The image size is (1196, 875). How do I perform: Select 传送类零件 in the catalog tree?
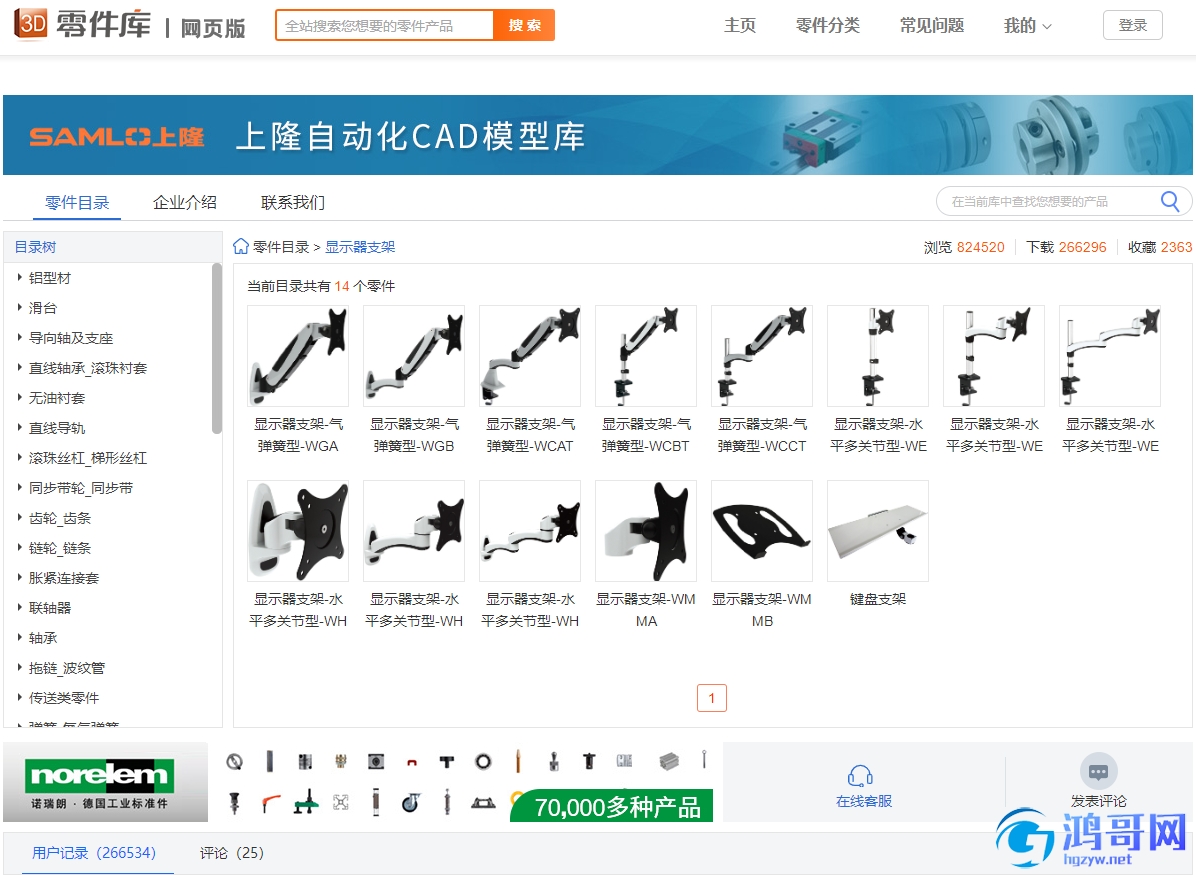(64, 698)
